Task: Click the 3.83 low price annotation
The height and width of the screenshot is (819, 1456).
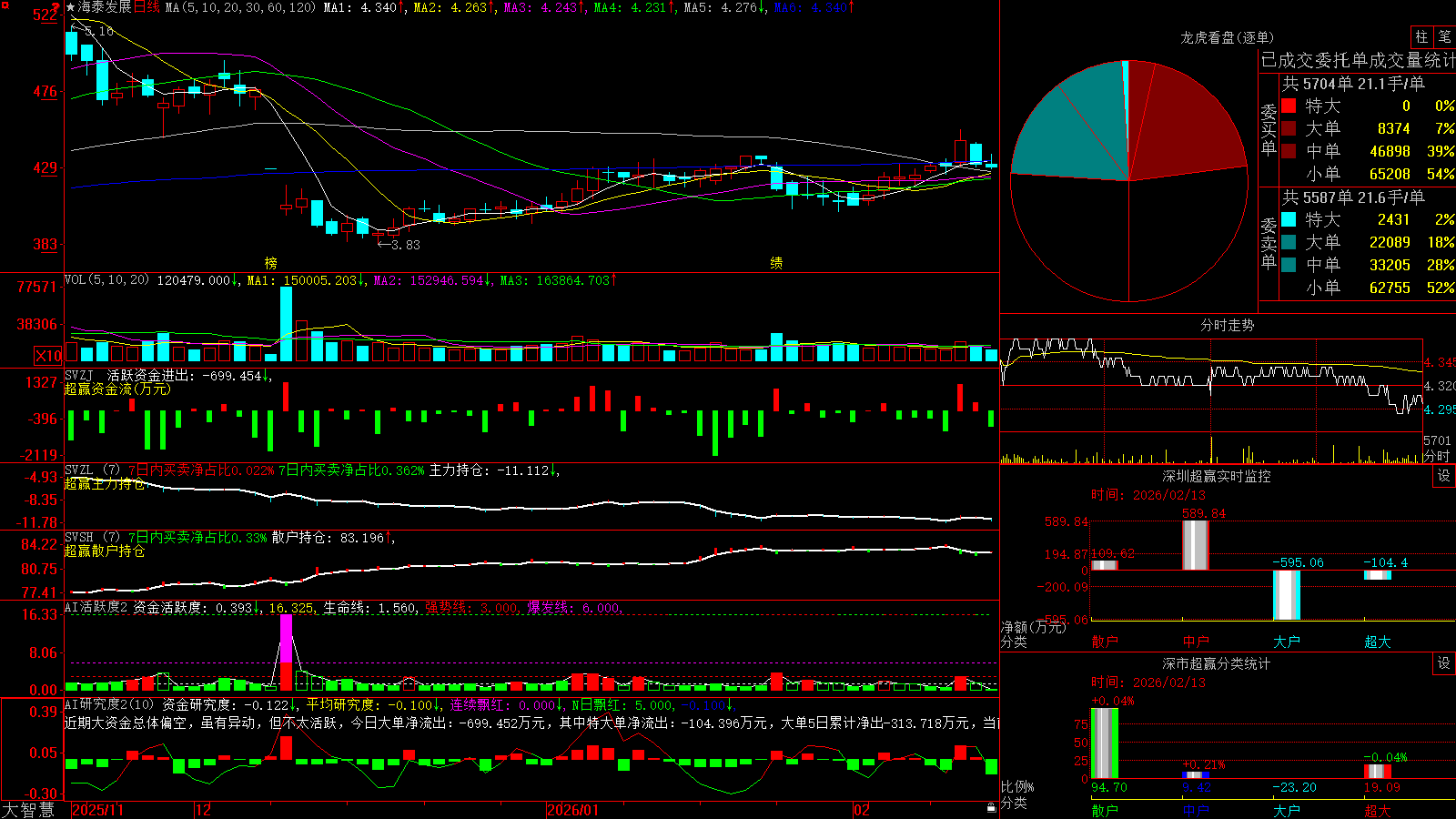Action: [399, 244]
